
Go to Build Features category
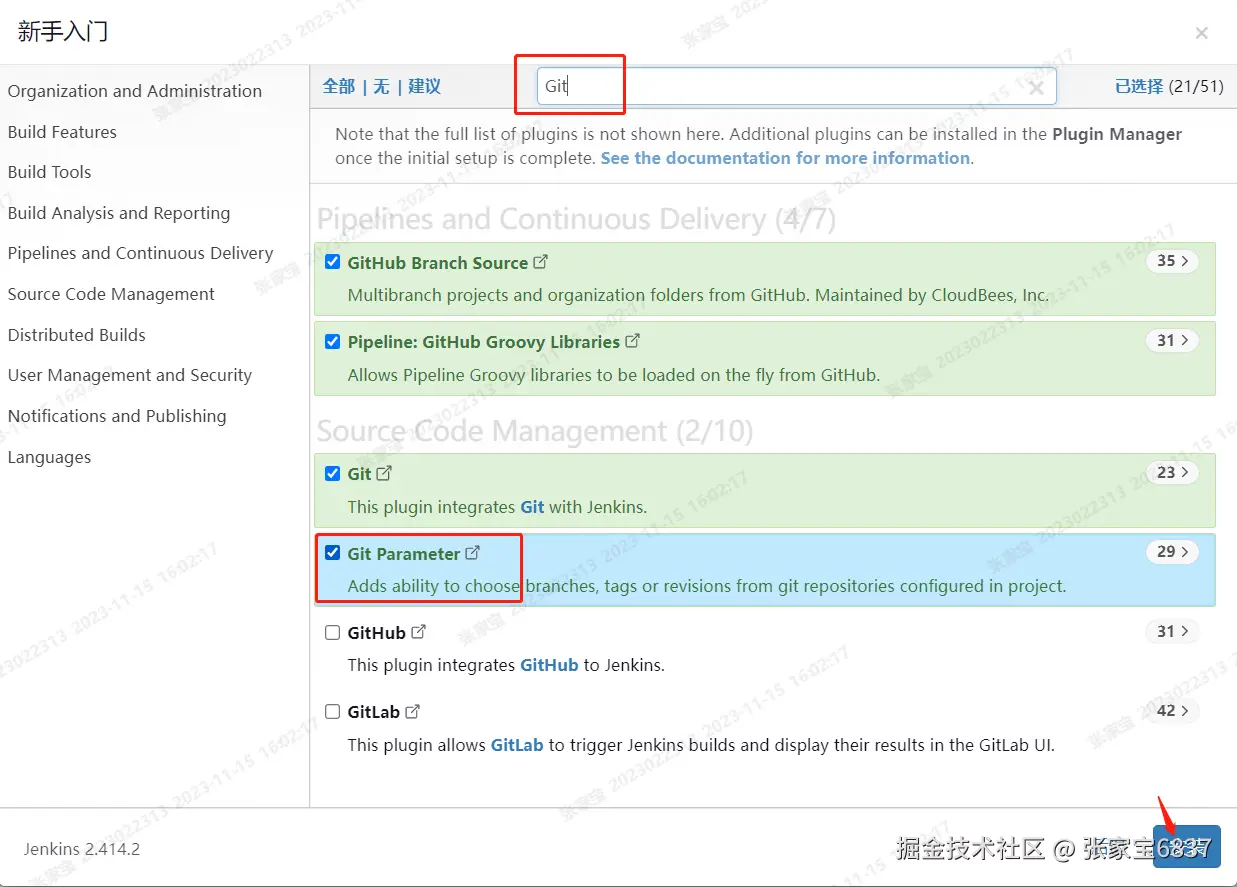point(62,132)
